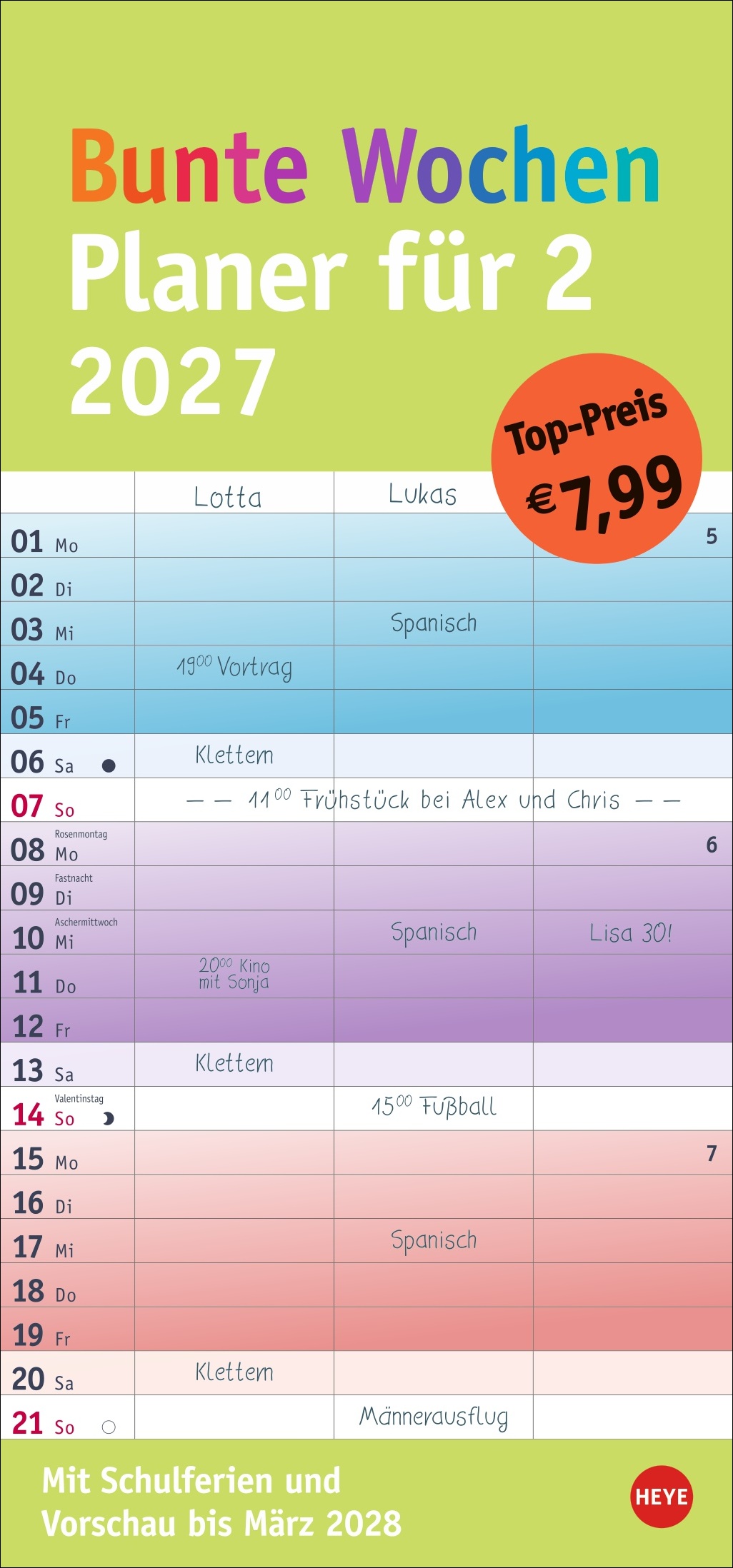This screenshot has width=733, height=1568.
Task: Open the Kino mit Sonja entry
Action: click(234, 975)
